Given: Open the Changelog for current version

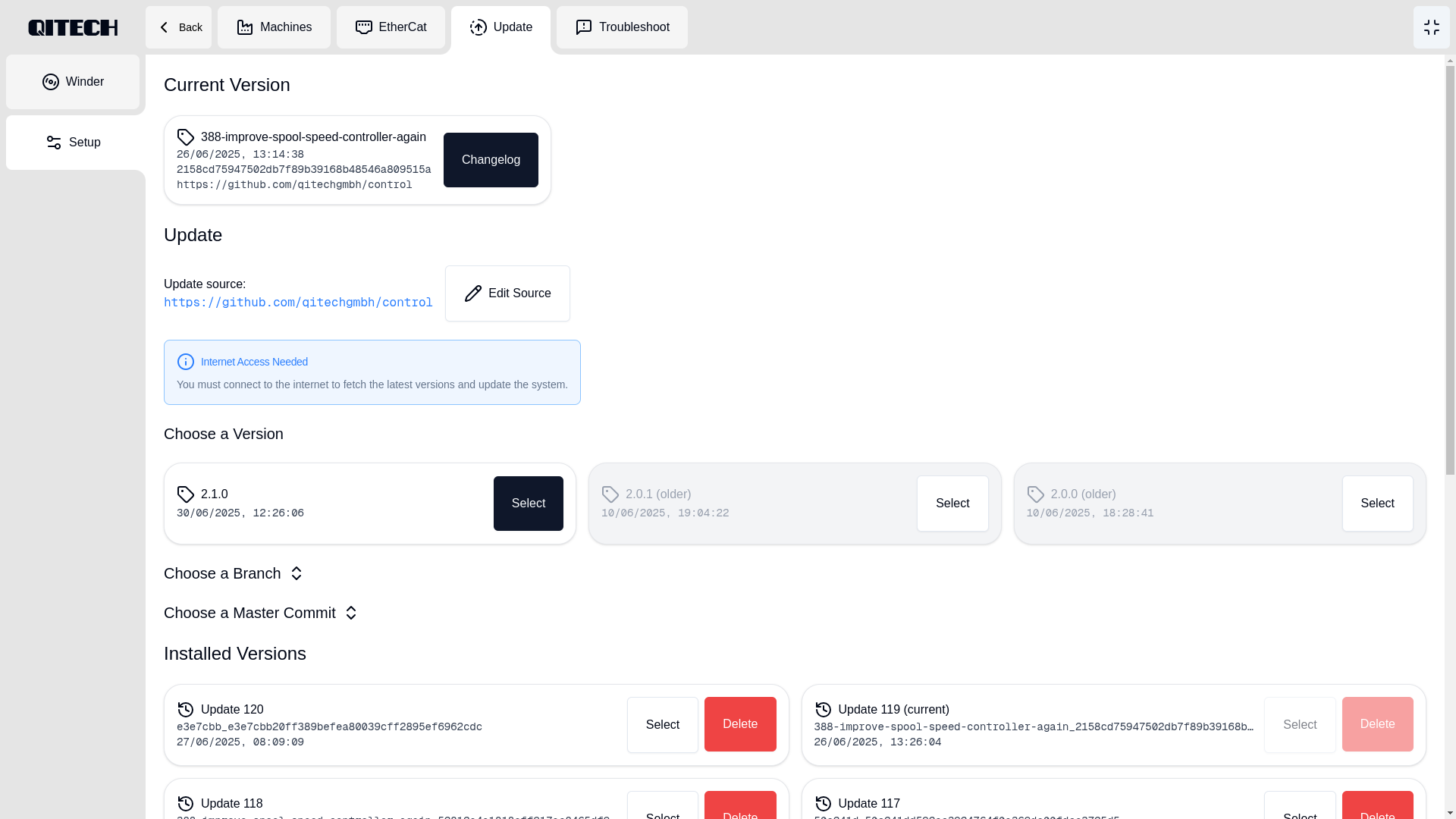Looking at the screenshot, I should pos(491,160).
